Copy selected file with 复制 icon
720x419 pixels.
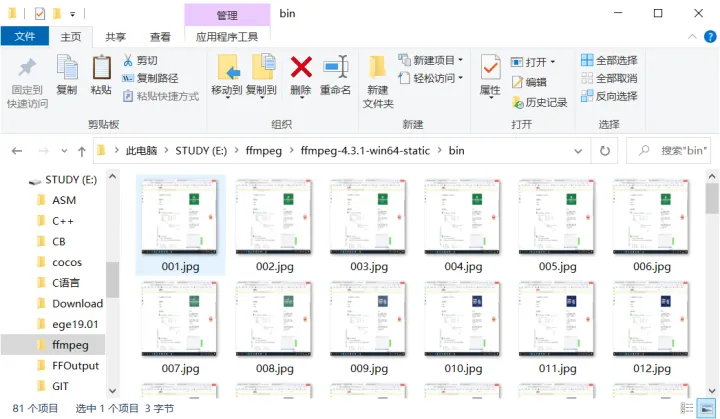coord(67,74)
